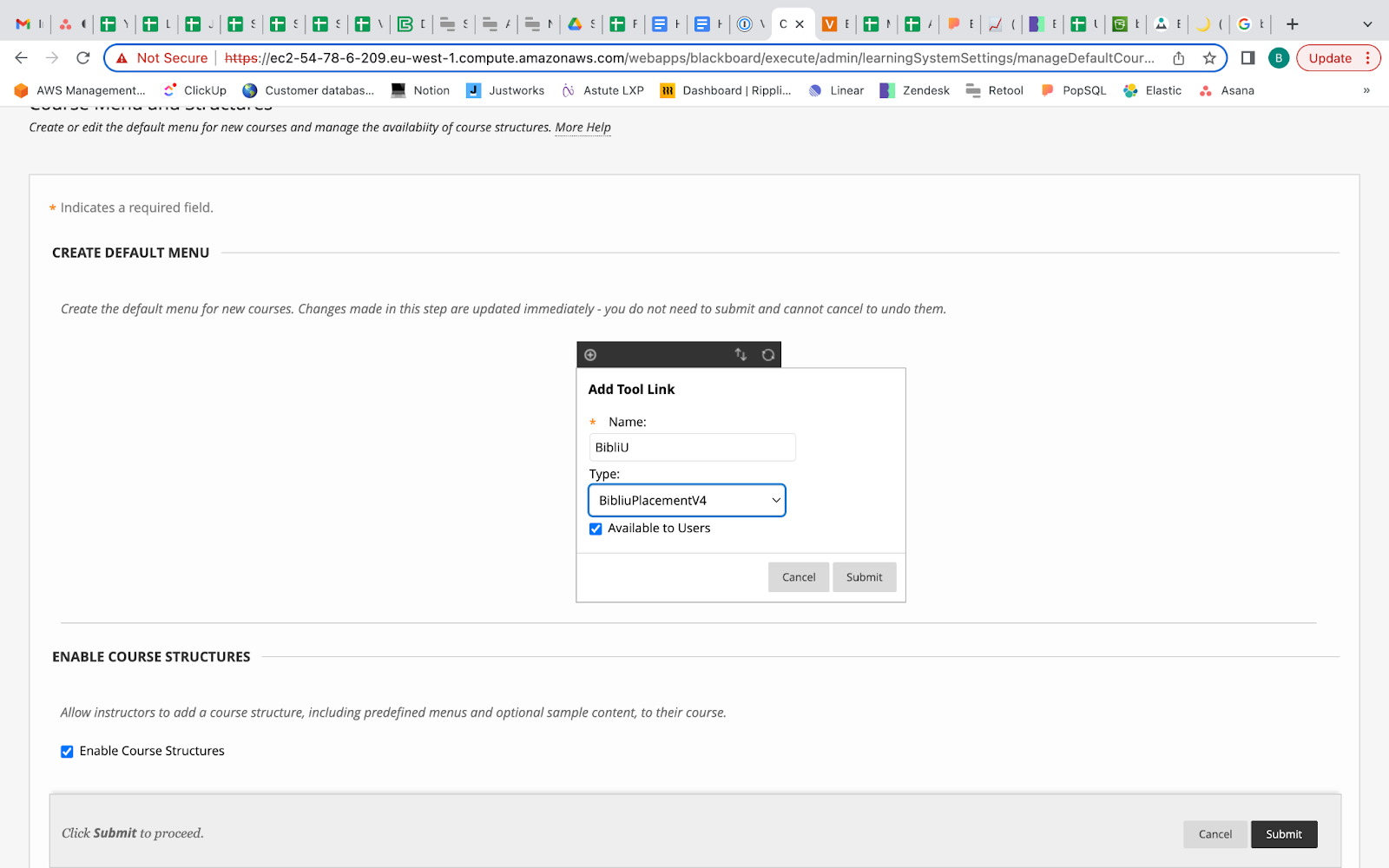Toggle the browser side panel icon

click(1247, 58)
